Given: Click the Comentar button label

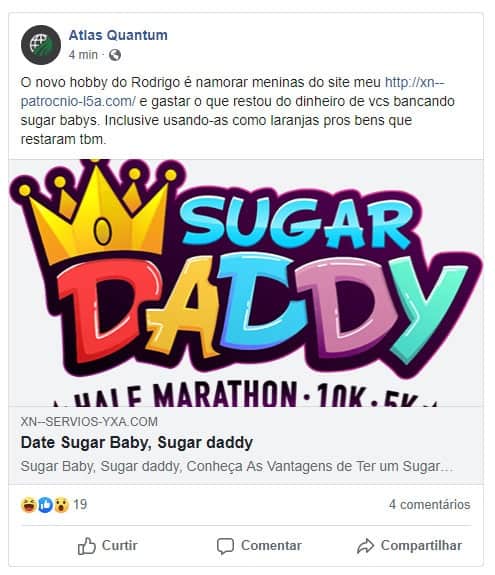Looking at the screenshot, I should [x=271, y=545].
